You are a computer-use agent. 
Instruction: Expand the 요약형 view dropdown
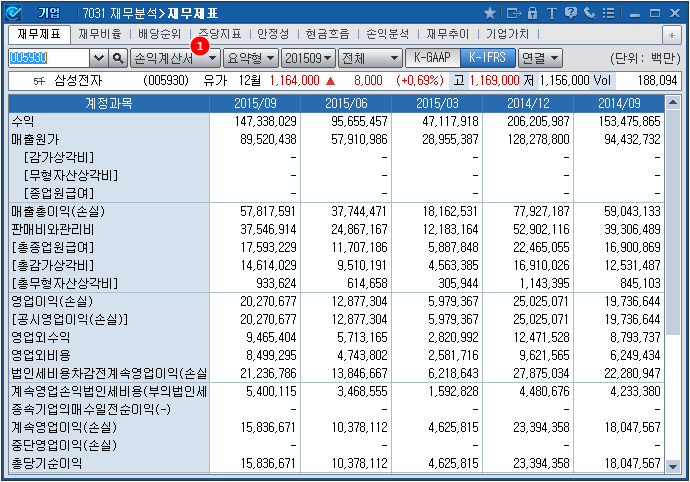(x=250, y=58)
